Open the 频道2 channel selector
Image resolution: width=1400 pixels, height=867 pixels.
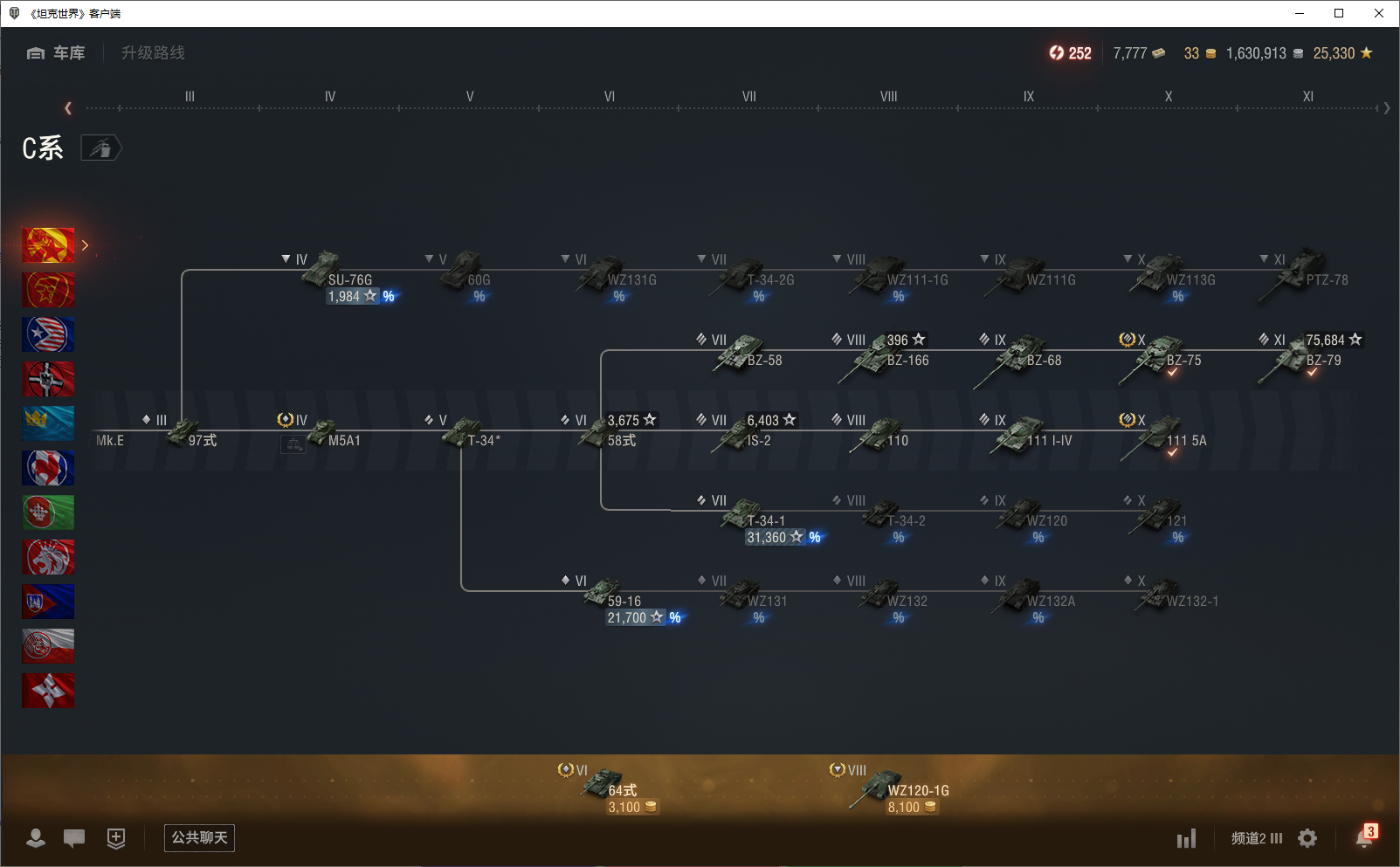[1257, 838]
